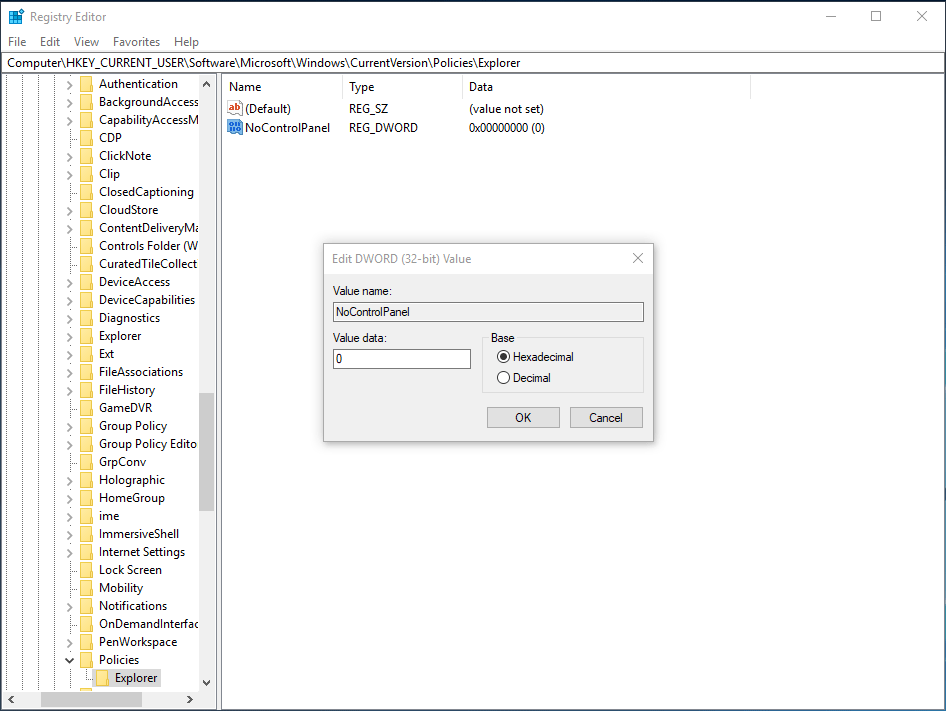Click the ime folder icon
Viewport: 946px width, 711px height.
pyautogui.click(x=87, y=516)
